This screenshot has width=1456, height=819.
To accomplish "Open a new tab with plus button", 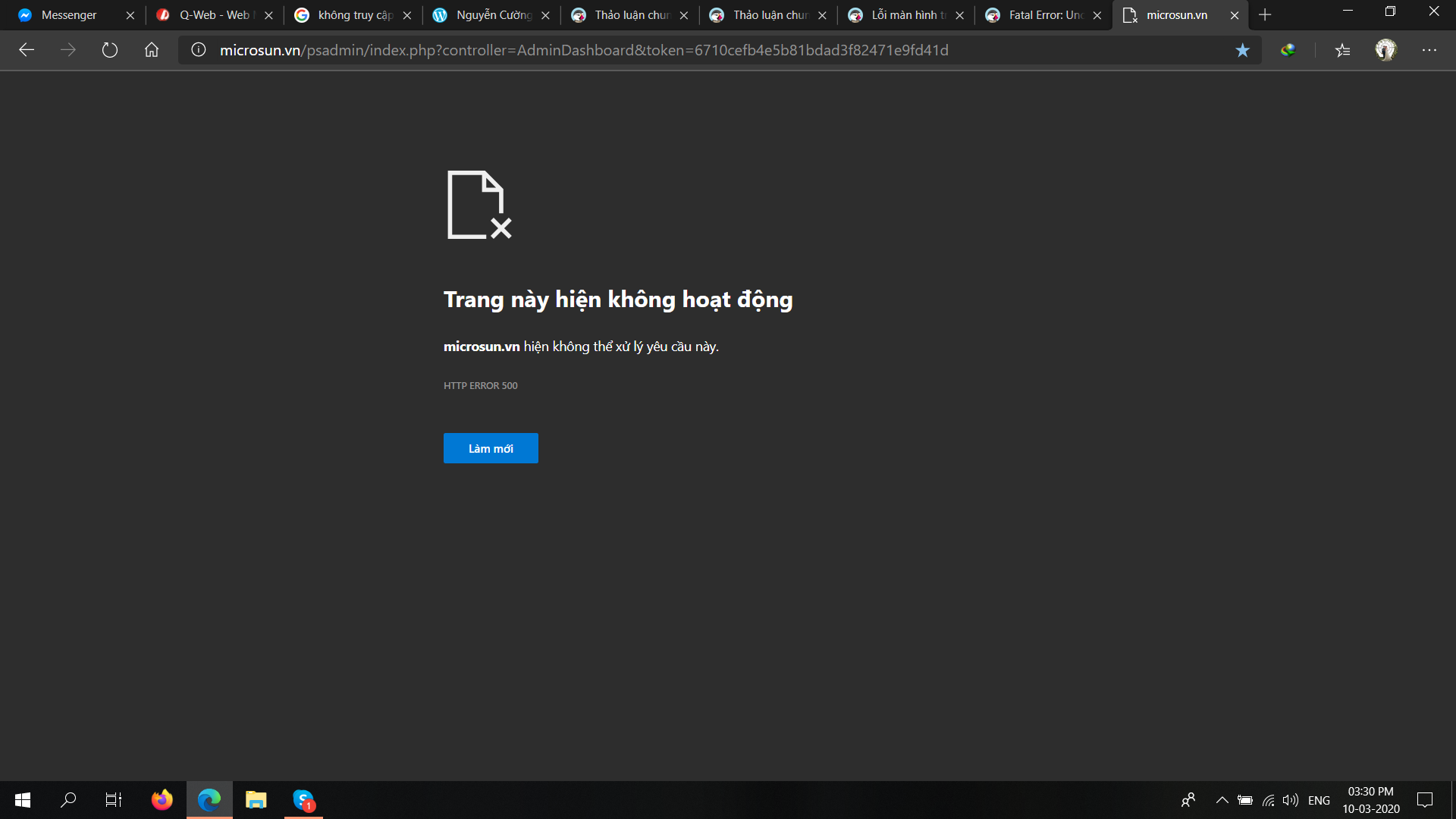I will point(1265,15).
